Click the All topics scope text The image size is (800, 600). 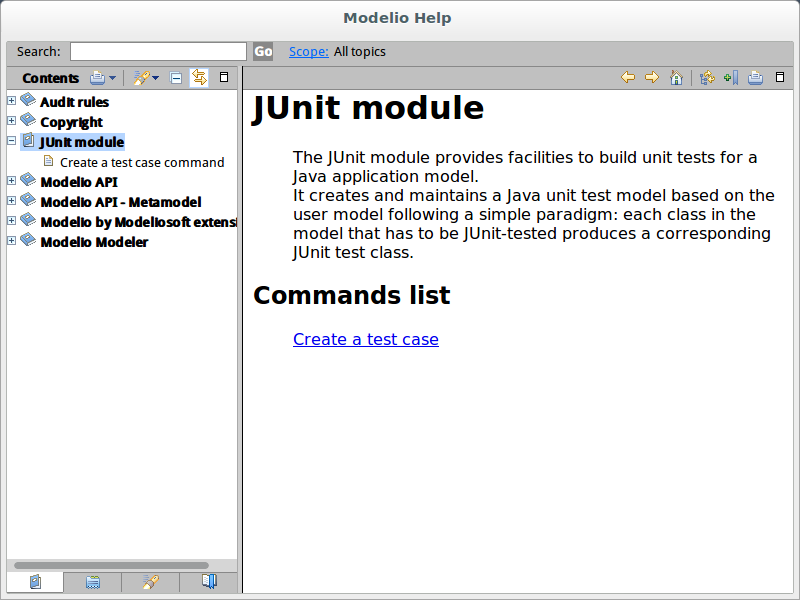(x=360, y=52)
